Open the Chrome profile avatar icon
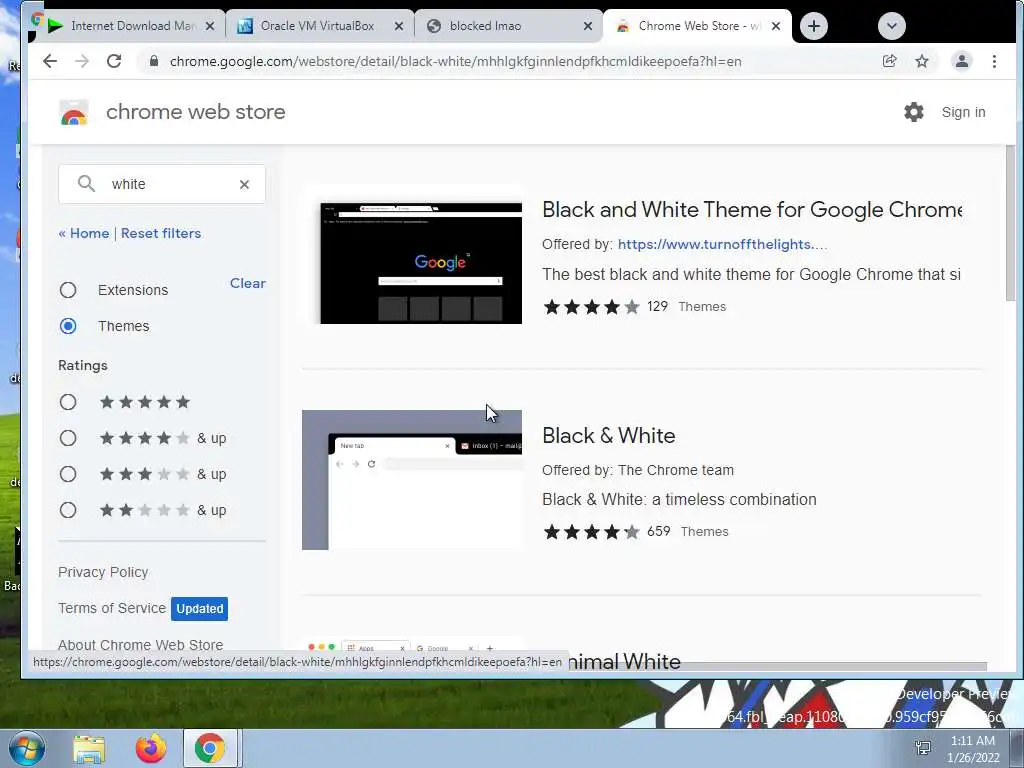The width and height of the screenshot is (1024, 768). [961, 61]
